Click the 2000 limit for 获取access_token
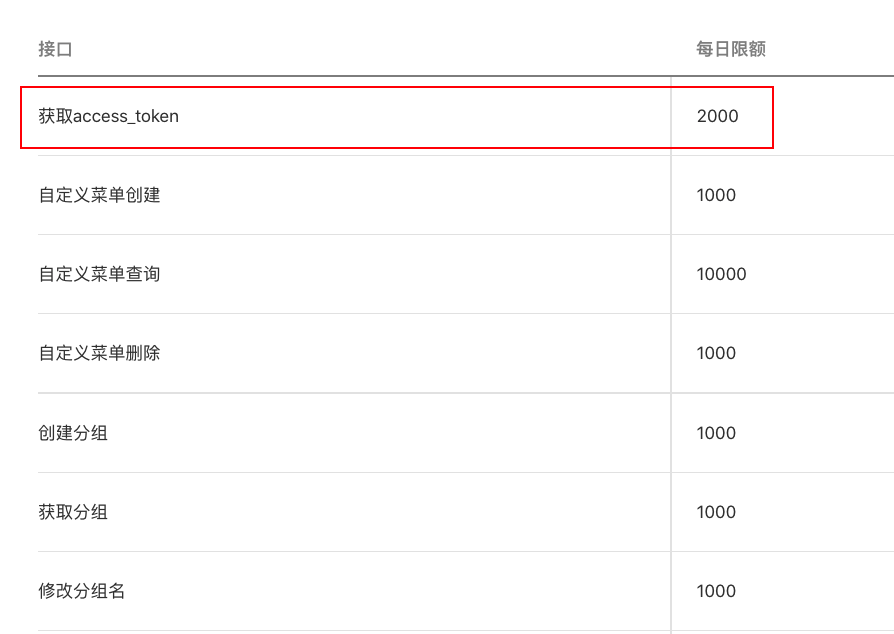This screenshot has height=634, width=894. tap(718, 116)
